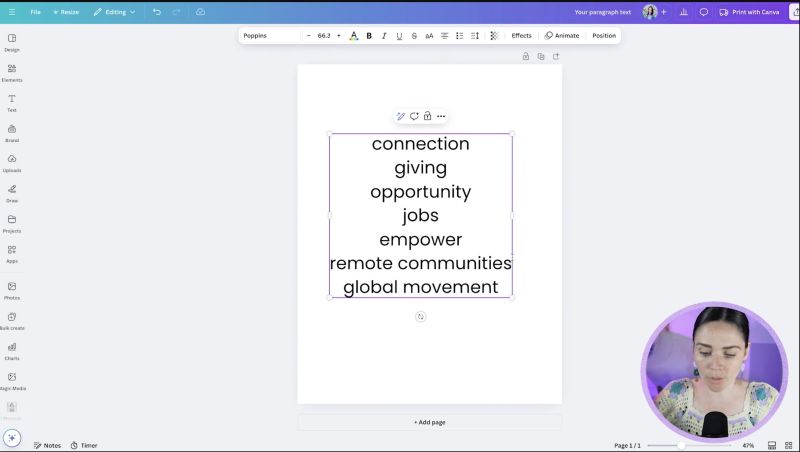Open the Poppins font family dropdown
The image size is (800, 452).
(x=270, y=36)
